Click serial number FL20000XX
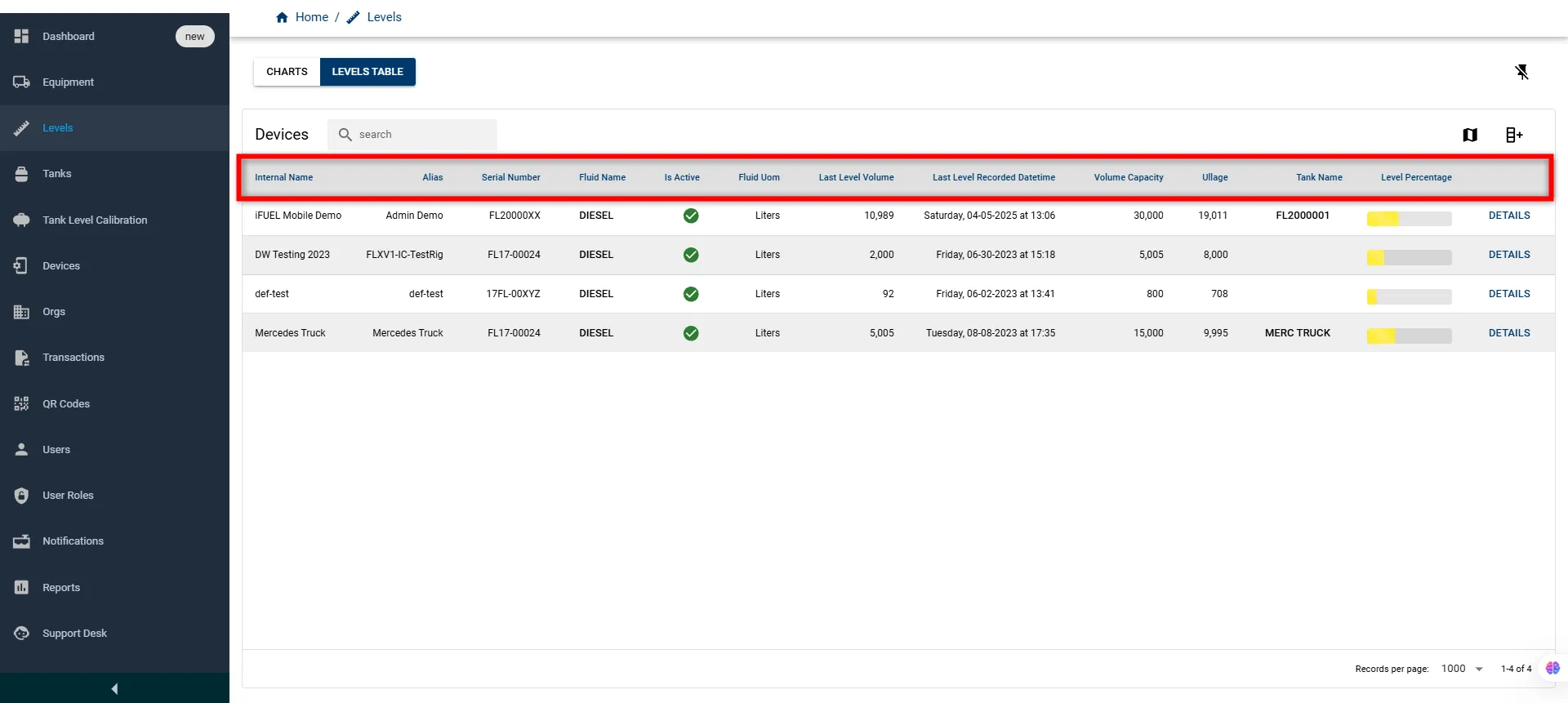This screenshot has height=703, width=1568. point(514,216)
